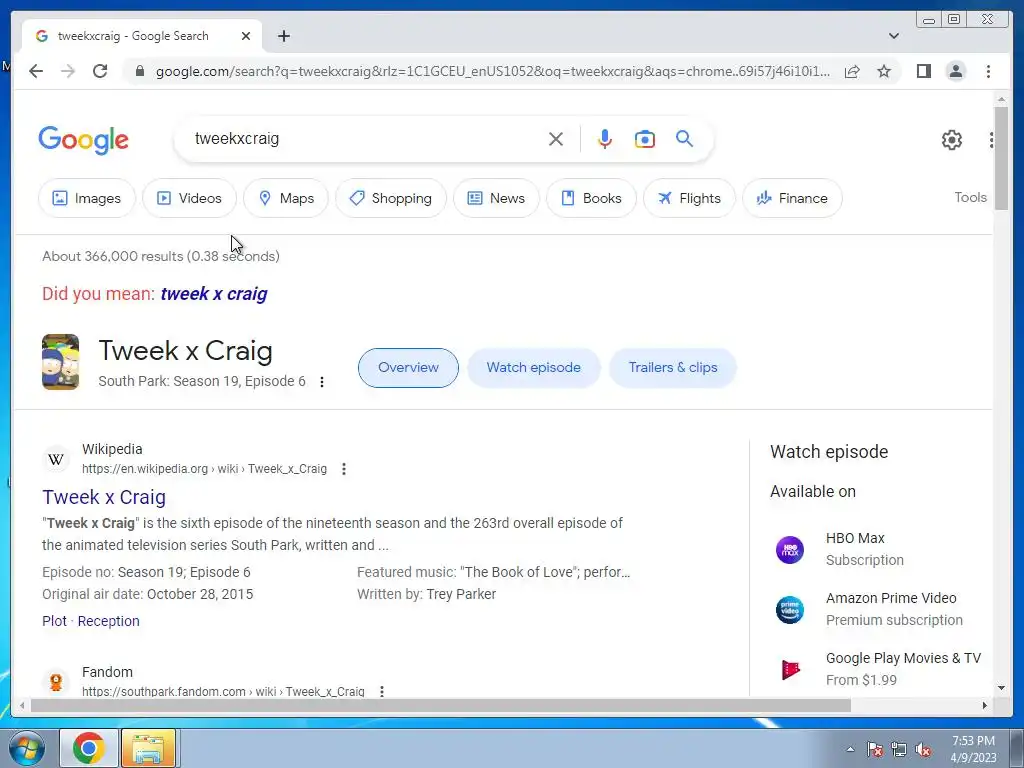Viewport: 1024px width, 768px height.
Task: Jump to Reception section link
Action: tap(108, 621)
